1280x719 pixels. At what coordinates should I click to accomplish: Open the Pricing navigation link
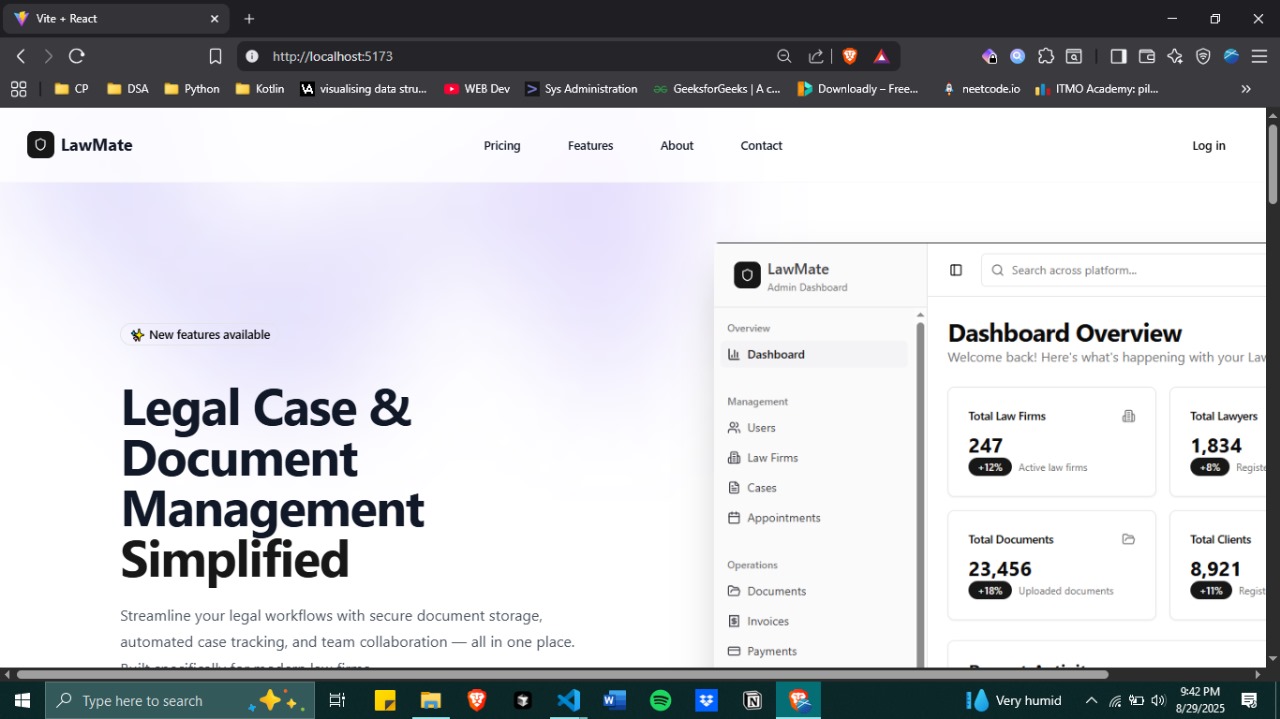[x=502, y=146]
